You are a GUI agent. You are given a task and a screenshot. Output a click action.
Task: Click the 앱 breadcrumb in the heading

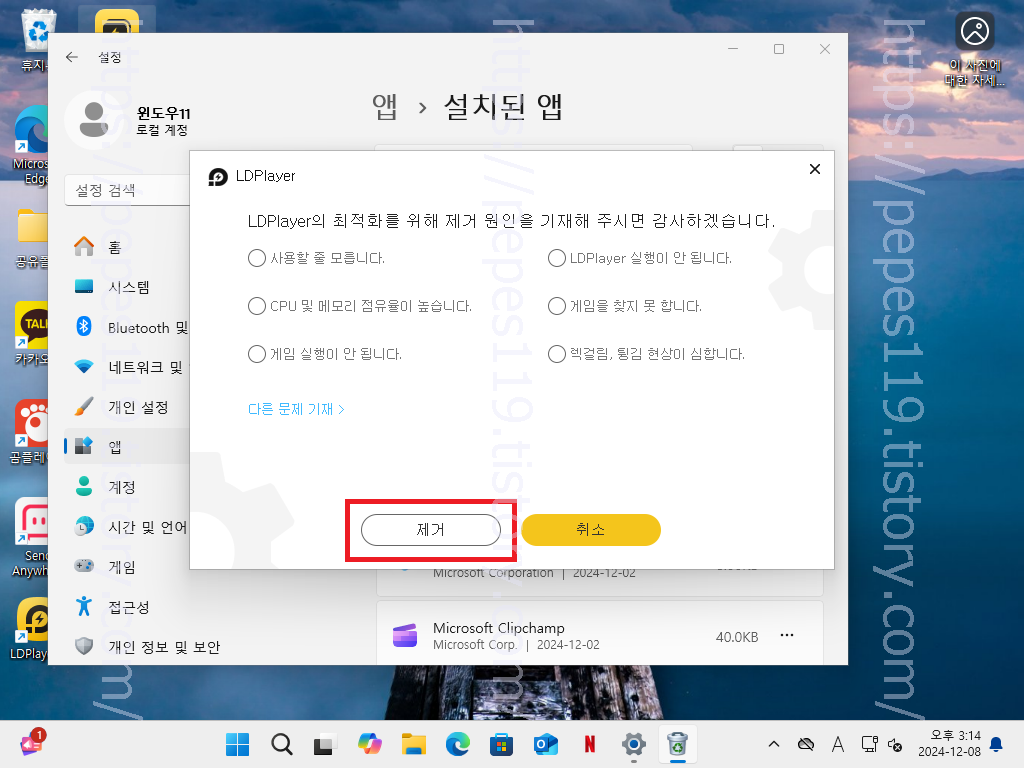coord(385,106)
